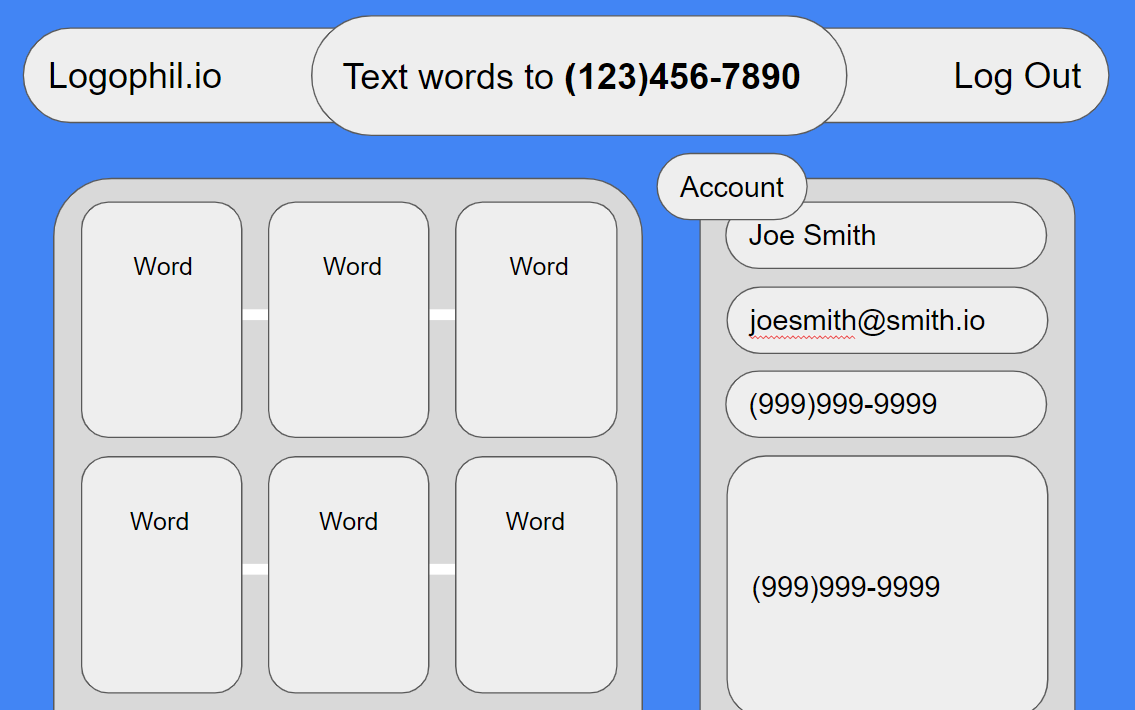Open the first Word card in bottom row
Screen dimensions: 1135x710
(x=161, y=575)
